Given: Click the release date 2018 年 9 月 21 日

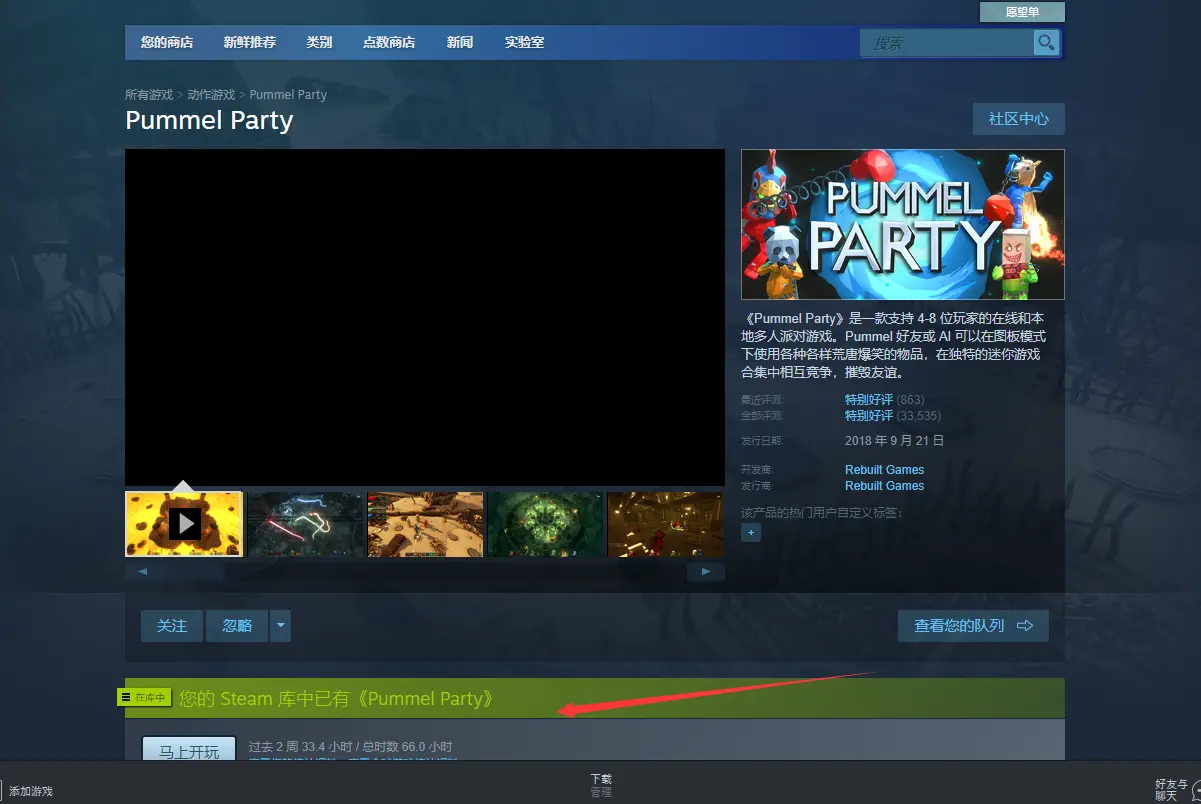Looking at the screenshot, I should point(894,440).
